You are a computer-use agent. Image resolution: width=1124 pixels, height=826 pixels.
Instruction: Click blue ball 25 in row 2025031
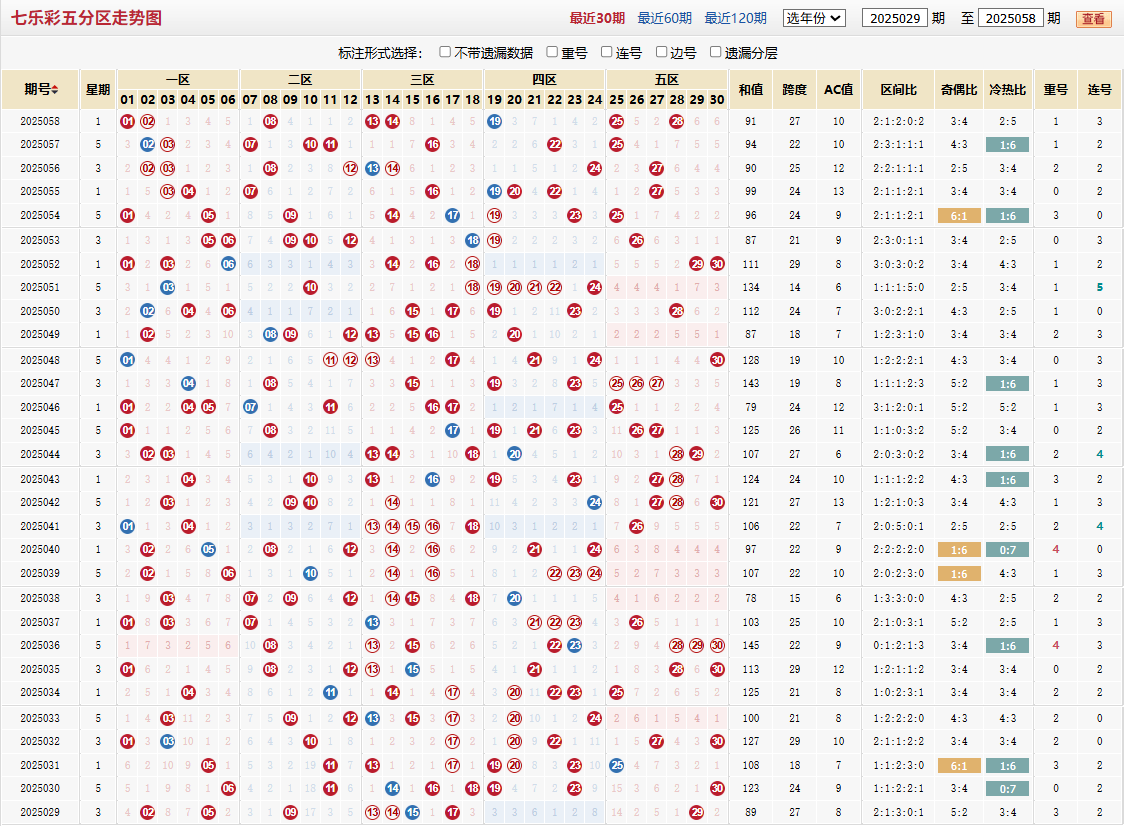[x=616, y=765]
